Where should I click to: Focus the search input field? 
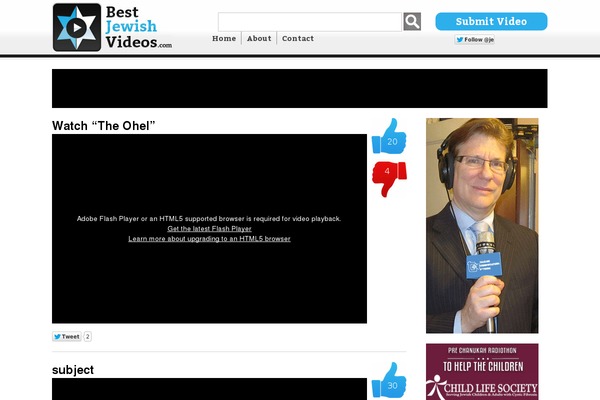pos(310,22)
